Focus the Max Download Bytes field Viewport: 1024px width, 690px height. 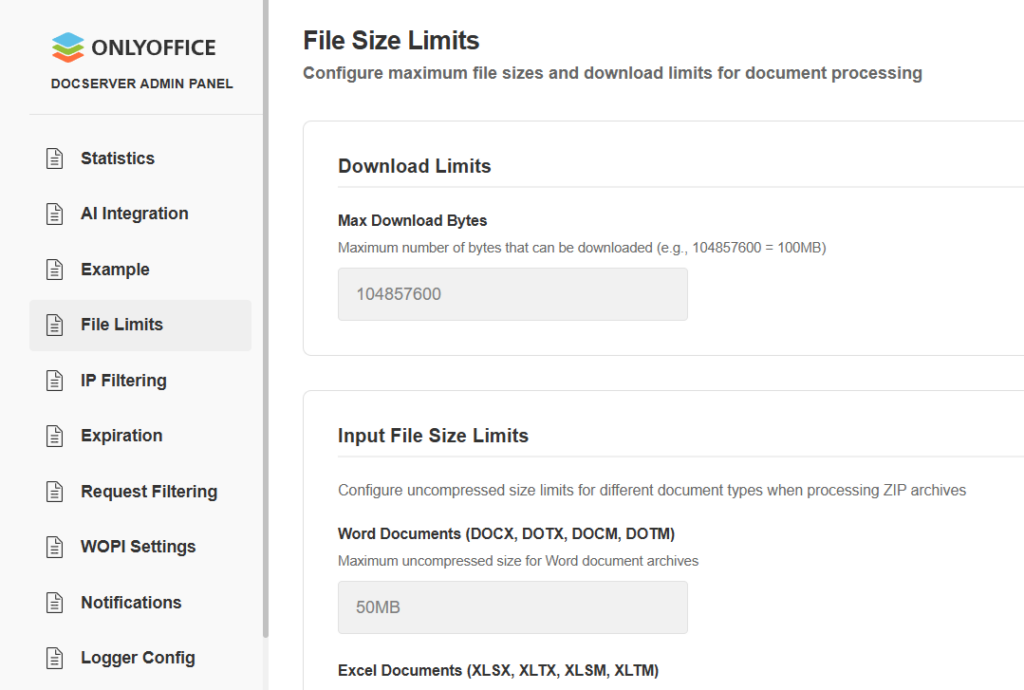point(512,294)
